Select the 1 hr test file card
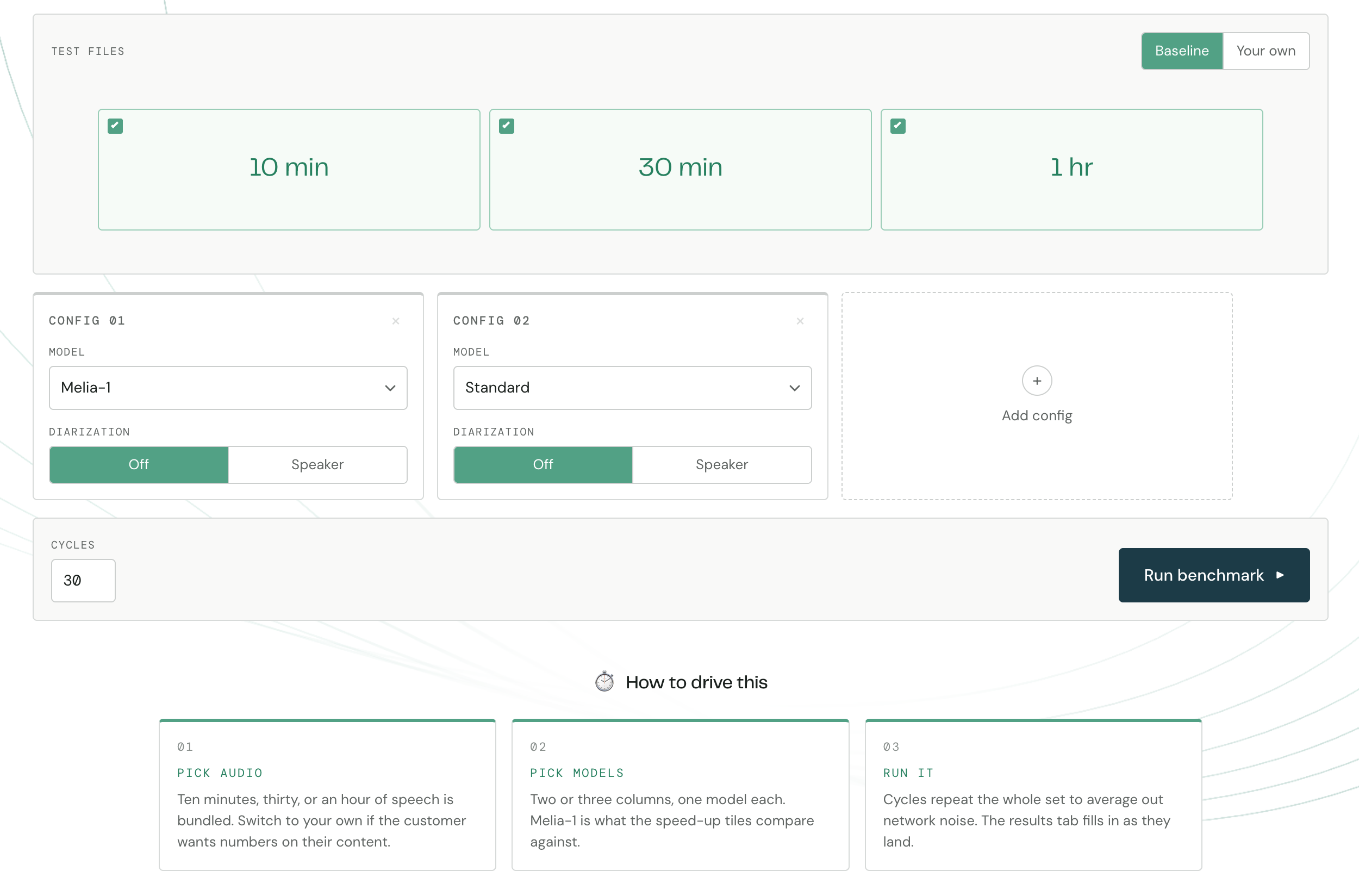 pyautogui.click(x=1071, y=170)
